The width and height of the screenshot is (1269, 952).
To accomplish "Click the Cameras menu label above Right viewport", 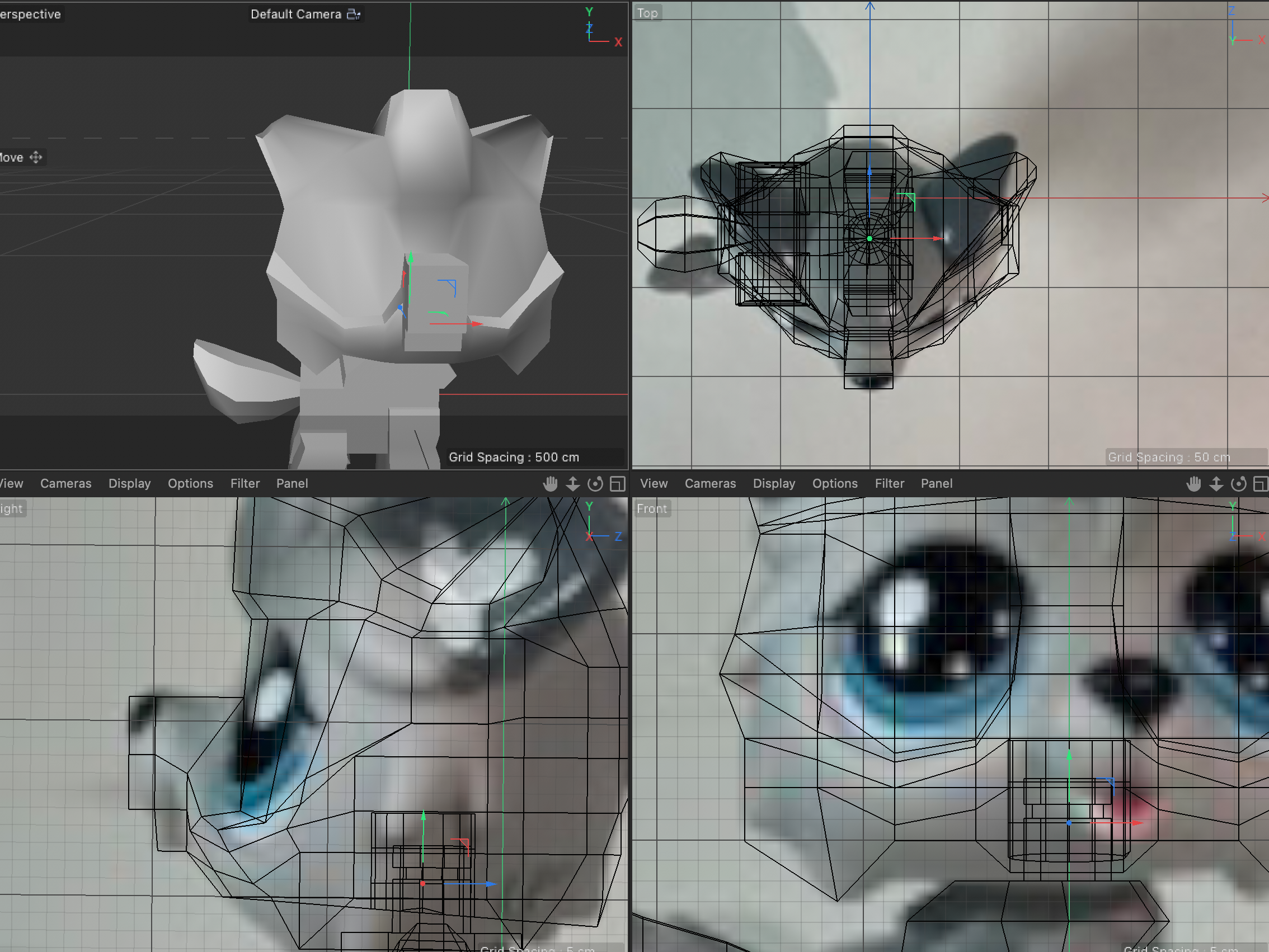I will pos(65,483).
